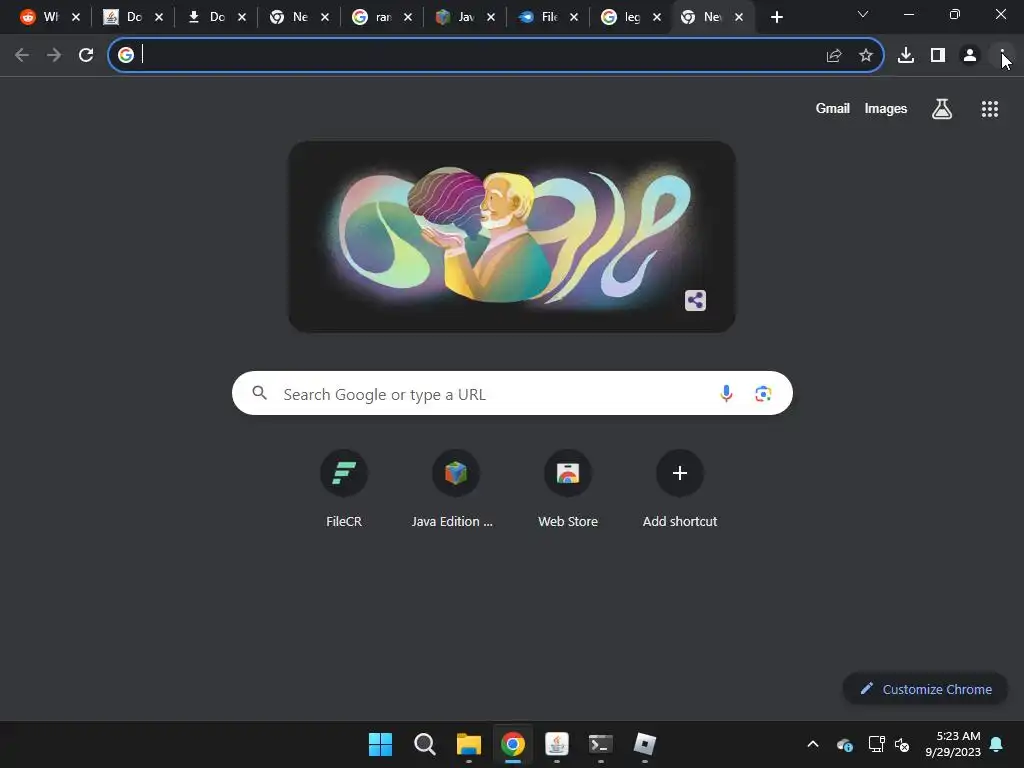The image size is (1024, 768).
Task: Open the Web Store shortcut
Action: [568, 490]
